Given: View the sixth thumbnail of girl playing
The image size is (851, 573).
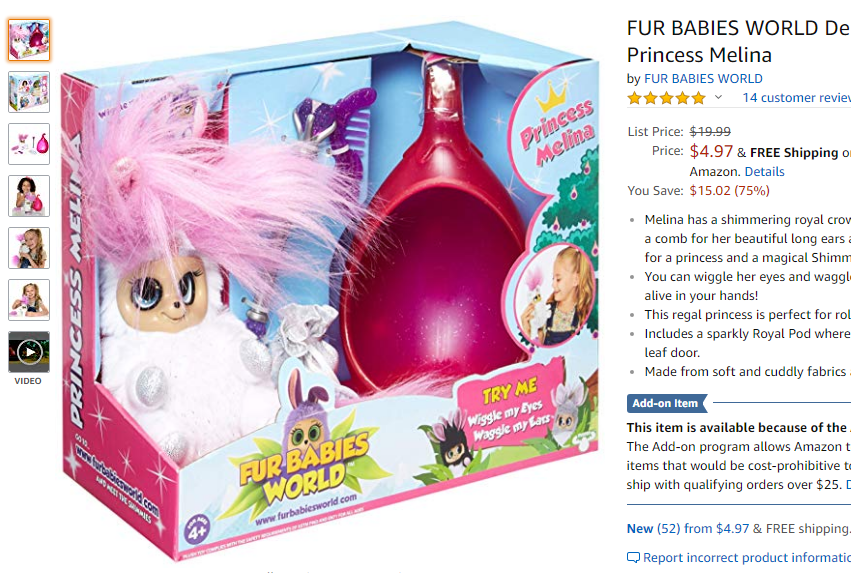Looking at the screenshot, I should tap(29, 300).
